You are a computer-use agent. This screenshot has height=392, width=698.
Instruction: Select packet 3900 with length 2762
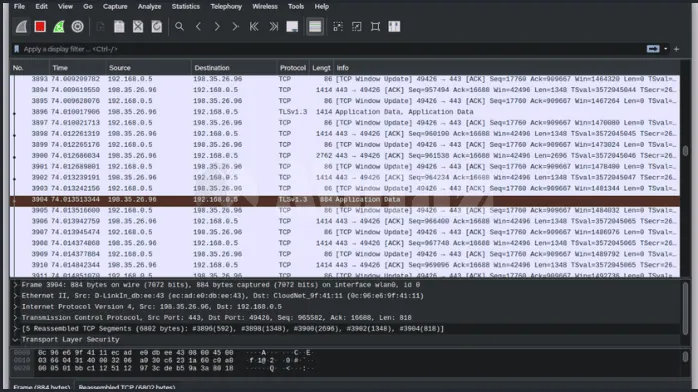pyautogui.click(x=345, y=156)
